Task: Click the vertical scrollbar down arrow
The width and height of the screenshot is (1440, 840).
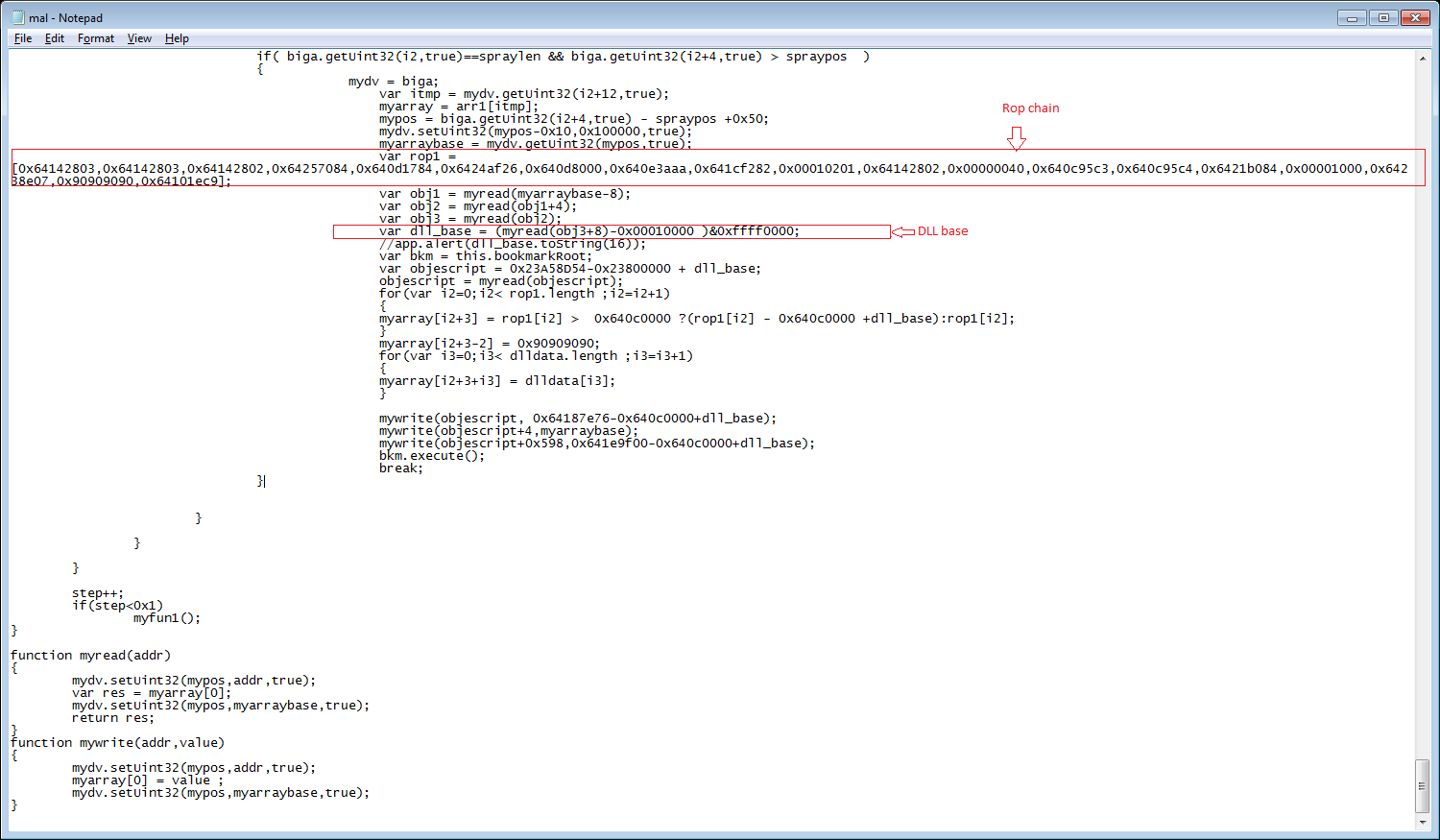Action: pos(1422,823)
